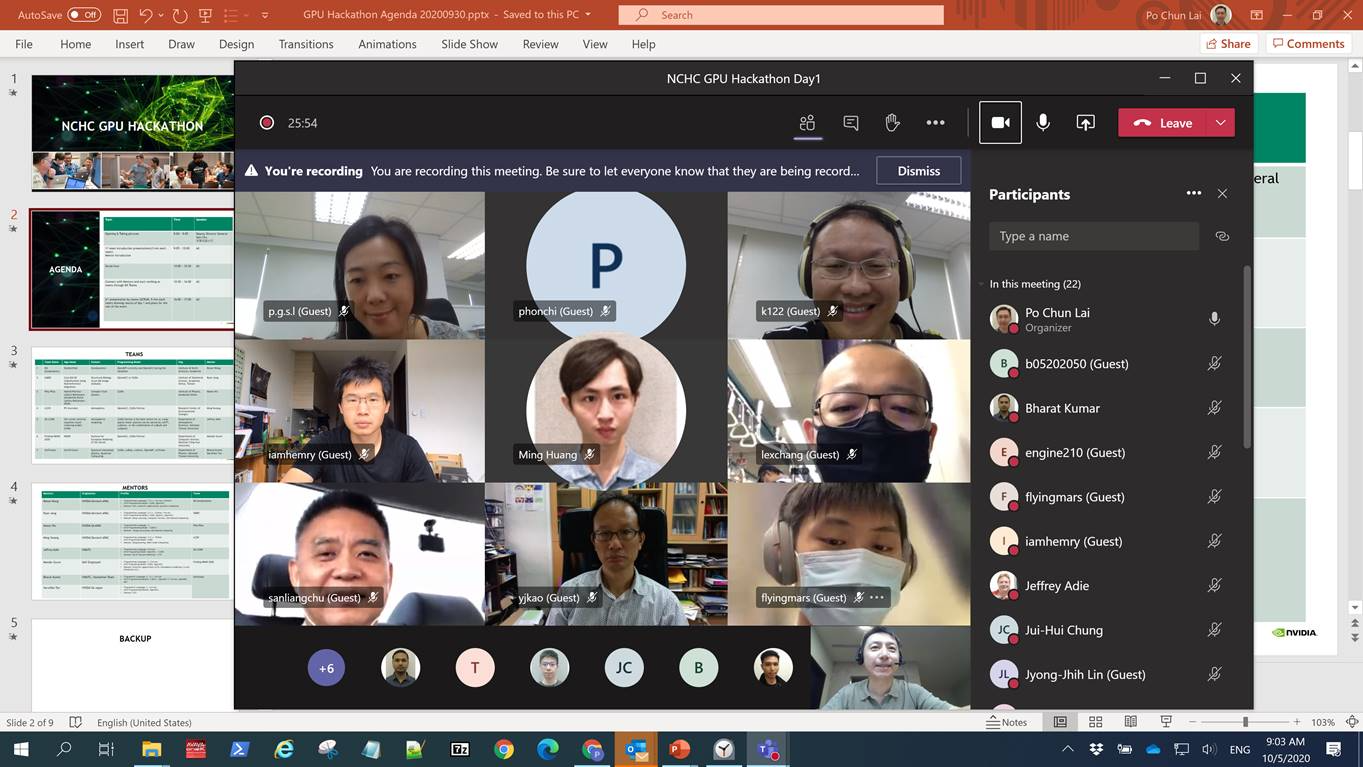1363x767 pixels.
Task: Open Dropbox tray icon
Action: [x=1097, y=749]
